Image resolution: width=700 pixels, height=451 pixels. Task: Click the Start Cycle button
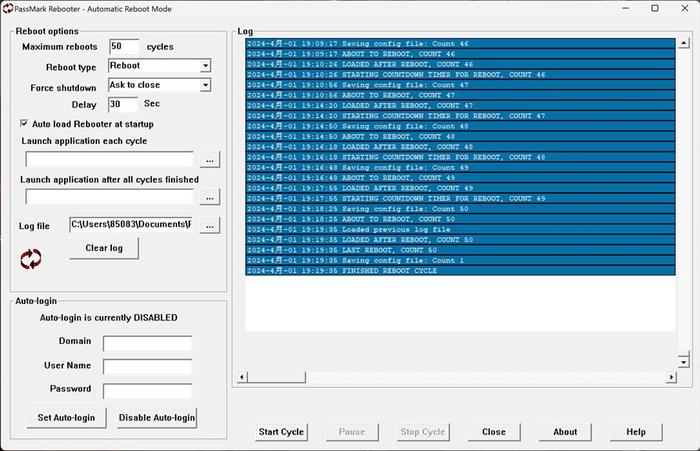point(281,432)
